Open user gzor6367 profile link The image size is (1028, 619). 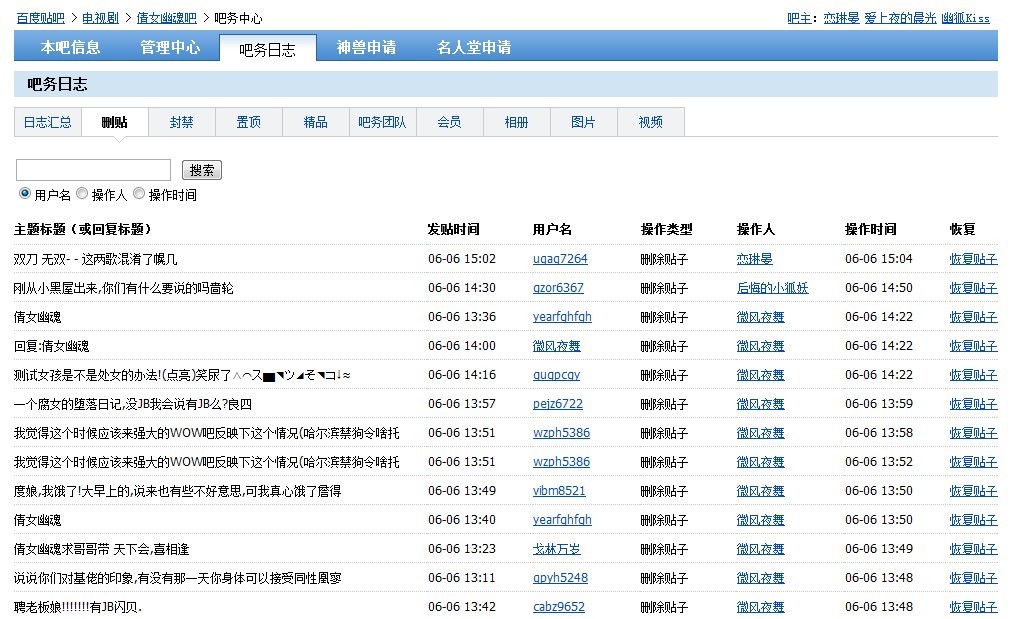click(558, 287)
